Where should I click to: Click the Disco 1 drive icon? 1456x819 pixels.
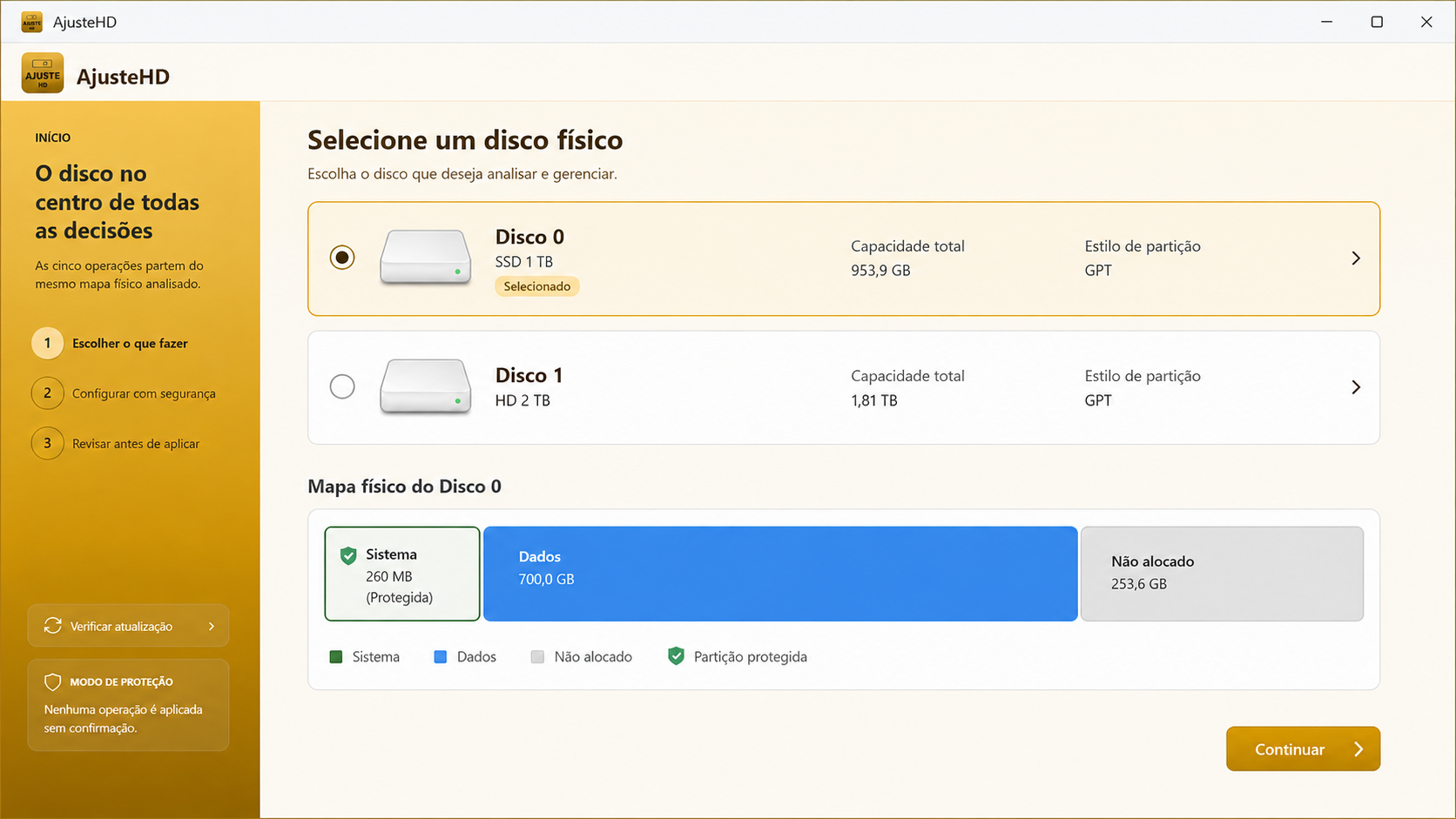pyautogui.click(x=426, y=386)
